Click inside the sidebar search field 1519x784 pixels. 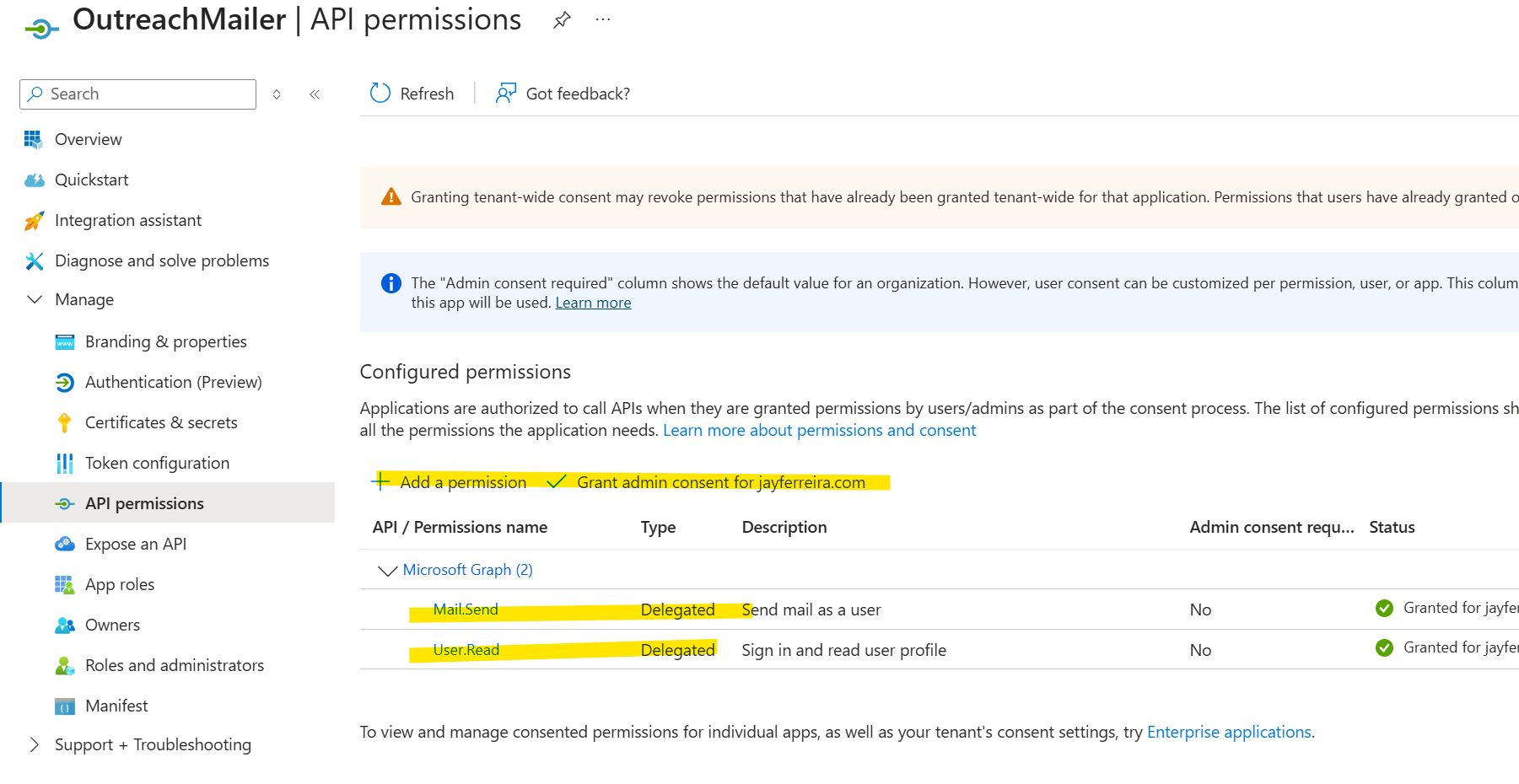pyautogui.click(x=137, y=94)
